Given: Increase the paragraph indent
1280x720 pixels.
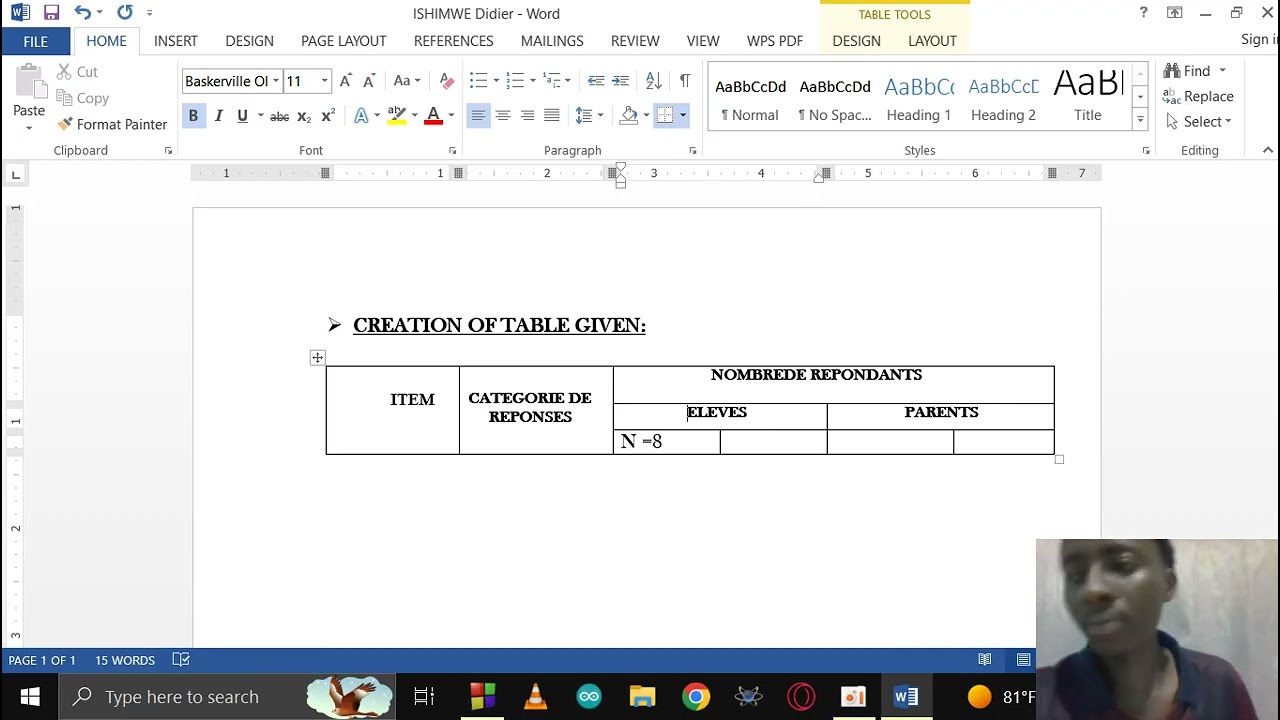Looking at the screenshot, I should click(621, 81).
